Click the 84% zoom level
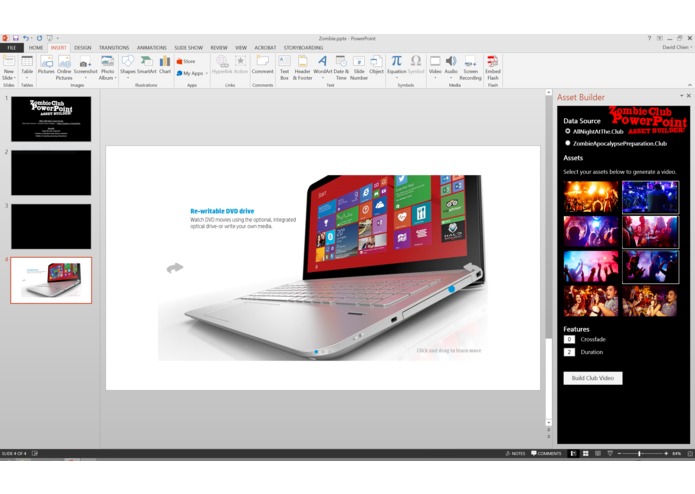Viewport: 695px width, 494px height. [676, 453]
